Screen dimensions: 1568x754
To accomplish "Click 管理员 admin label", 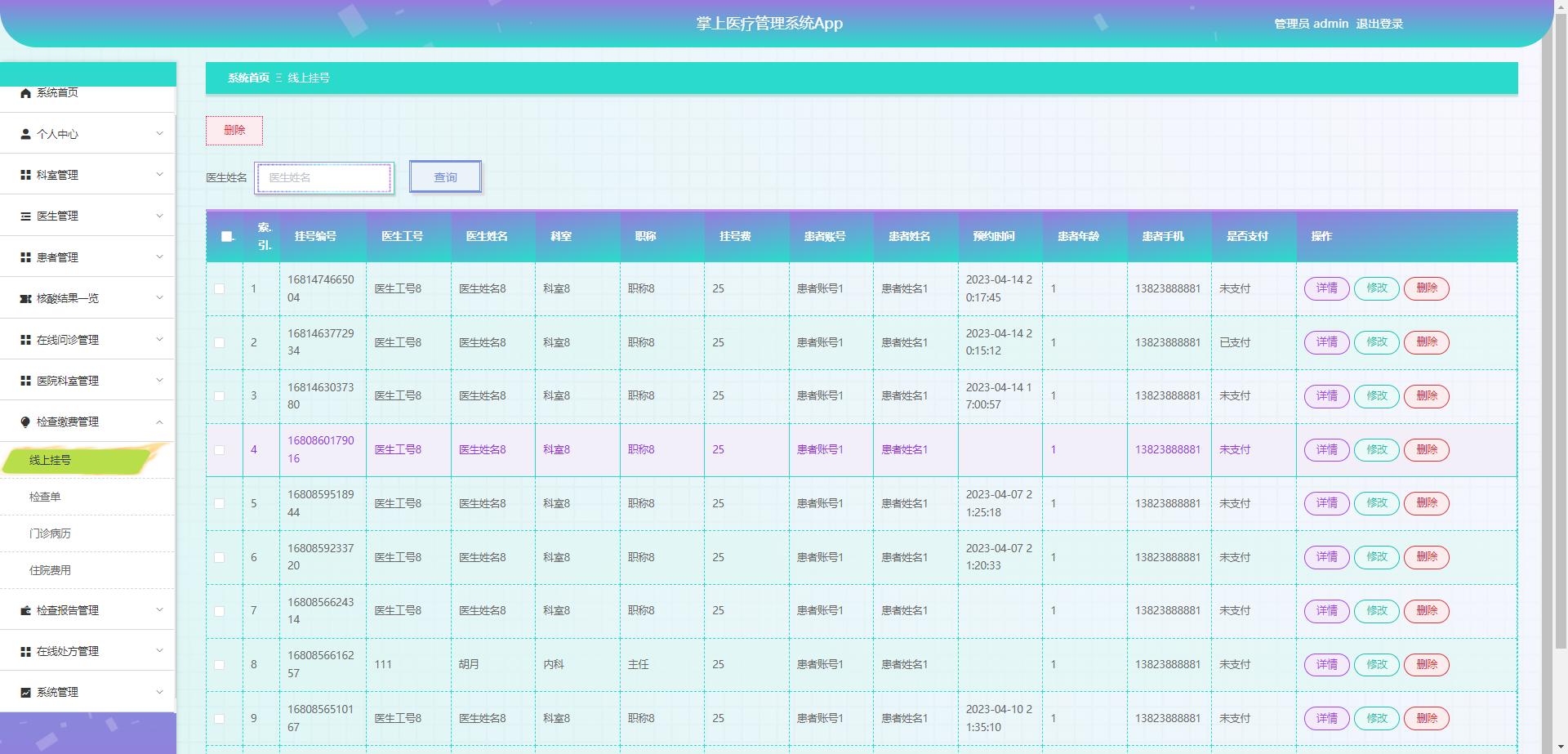I will click(1311, 24).
